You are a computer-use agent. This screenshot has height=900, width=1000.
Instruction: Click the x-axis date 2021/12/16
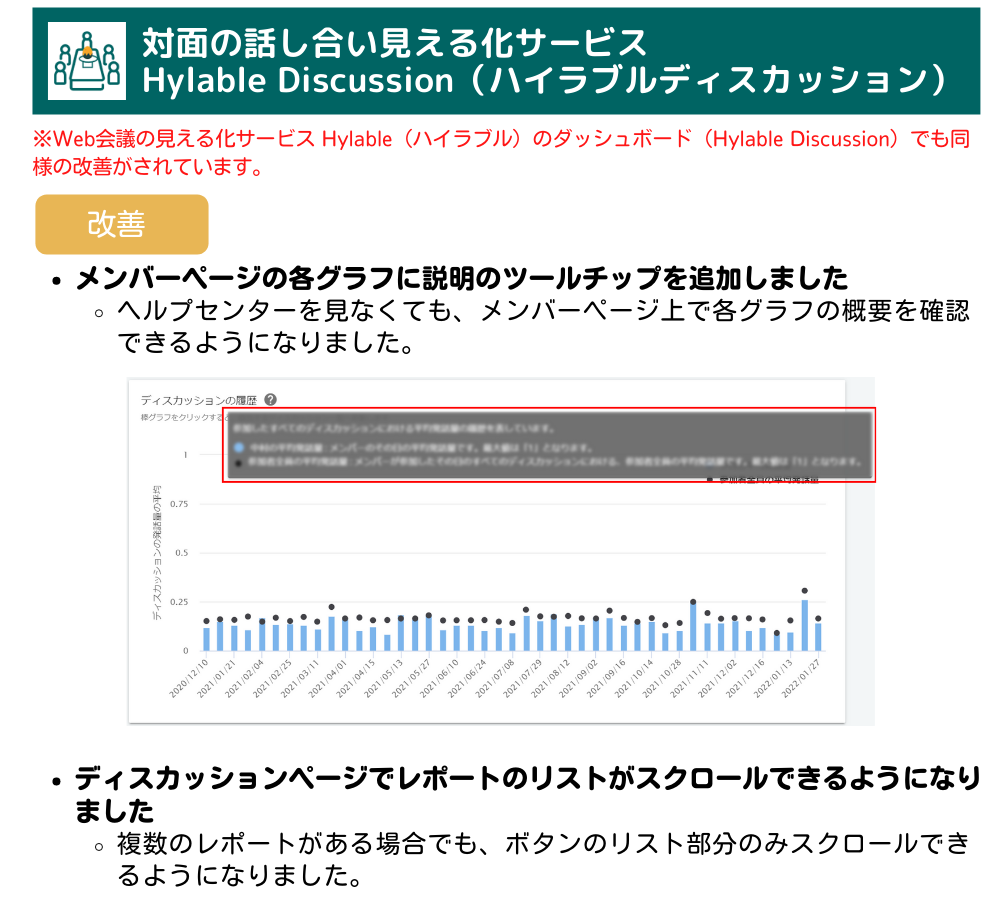pyautogui.click(x=746, y=679)
